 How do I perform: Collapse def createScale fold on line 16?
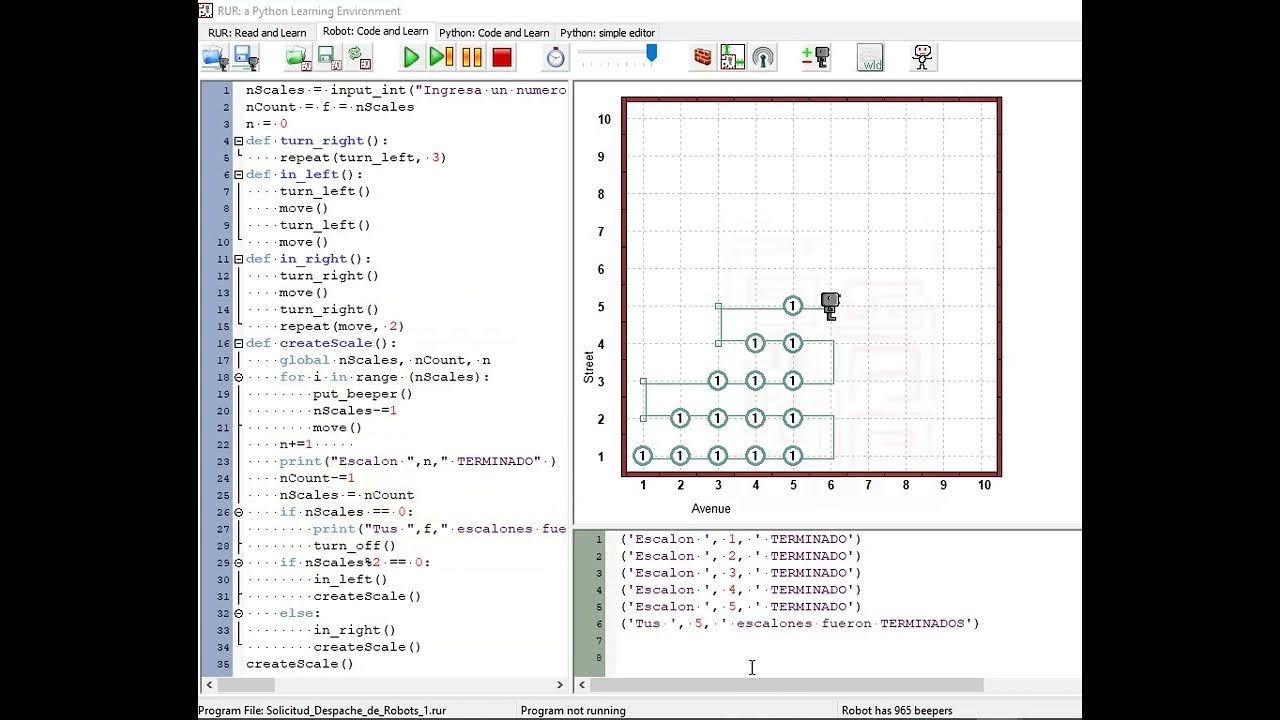[238, 343]
